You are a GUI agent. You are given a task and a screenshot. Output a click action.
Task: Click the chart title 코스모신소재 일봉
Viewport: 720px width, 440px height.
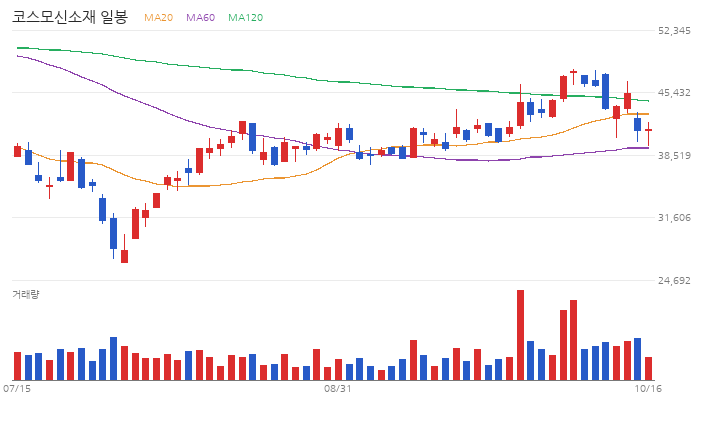click(x=70, y=17)
